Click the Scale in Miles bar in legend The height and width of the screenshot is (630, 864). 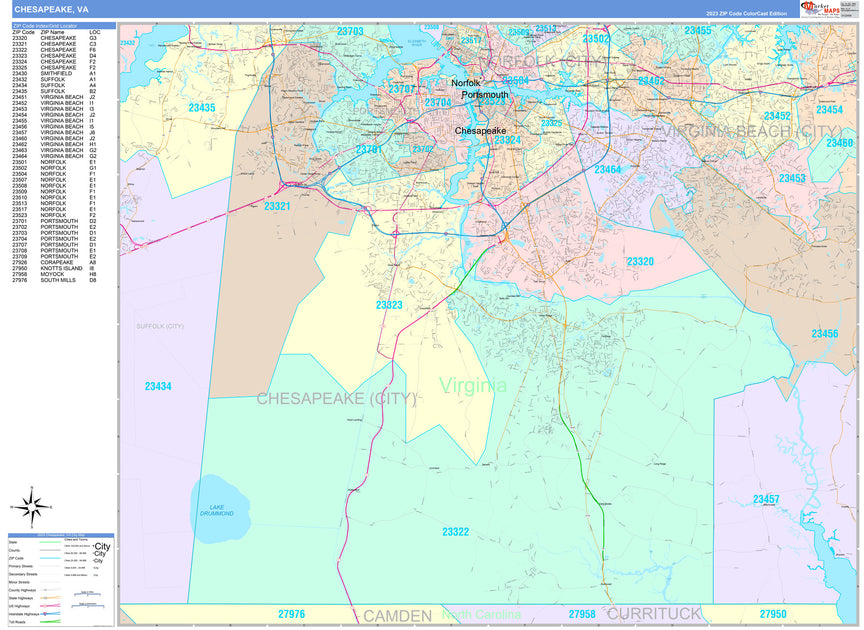87,594
